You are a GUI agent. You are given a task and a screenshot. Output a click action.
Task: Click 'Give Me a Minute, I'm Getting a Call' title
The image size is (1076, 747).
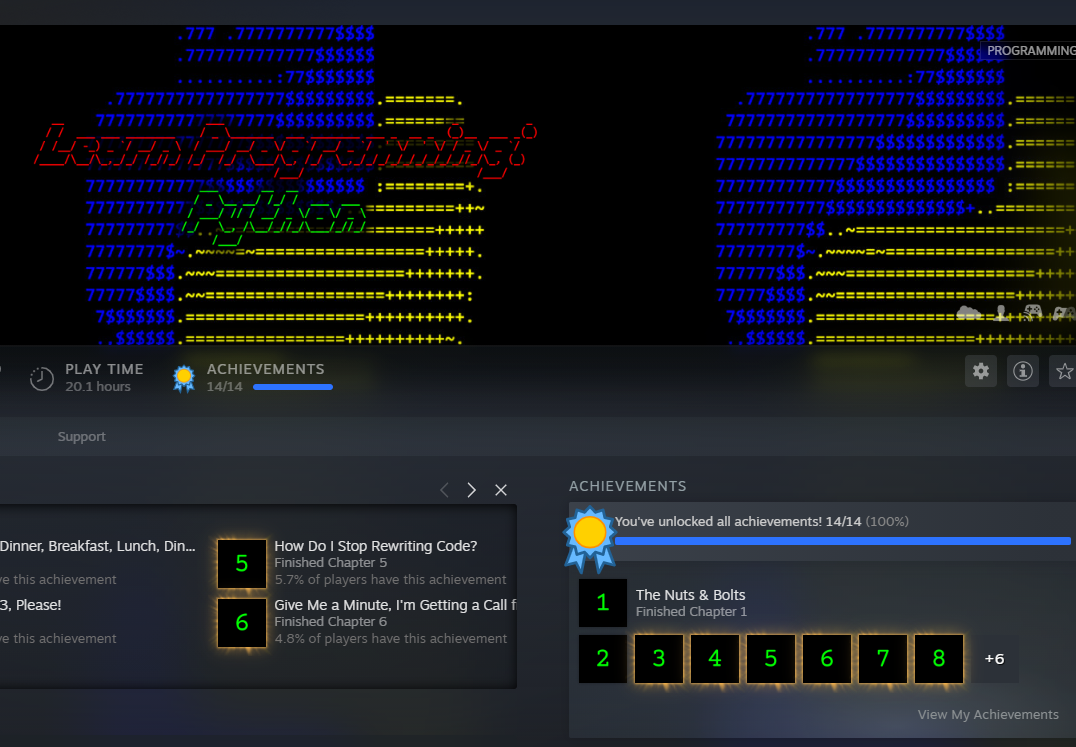395,605
